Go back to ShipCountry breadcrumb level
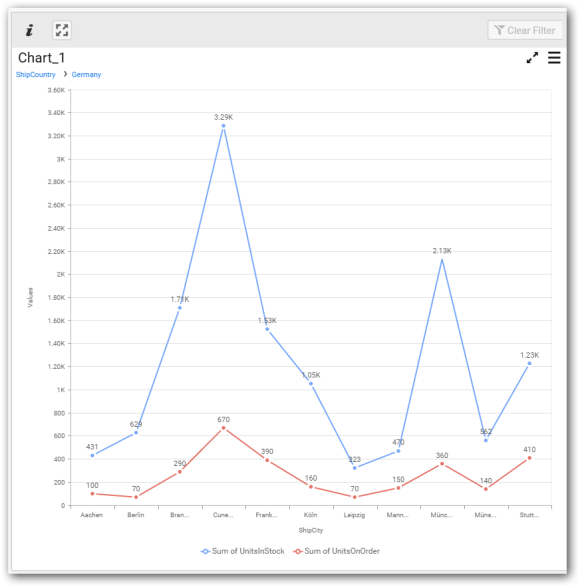This screenshot has height=587, width=580. [x=36, y=74]
